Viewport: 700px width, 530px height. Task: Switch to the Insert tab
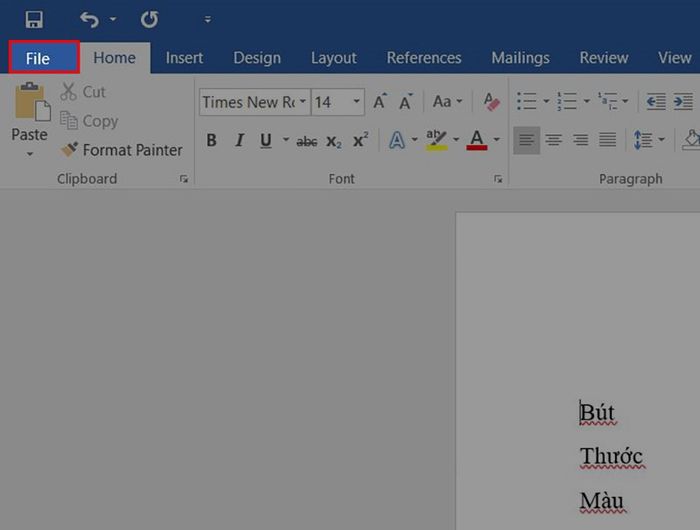coord(184,58)
